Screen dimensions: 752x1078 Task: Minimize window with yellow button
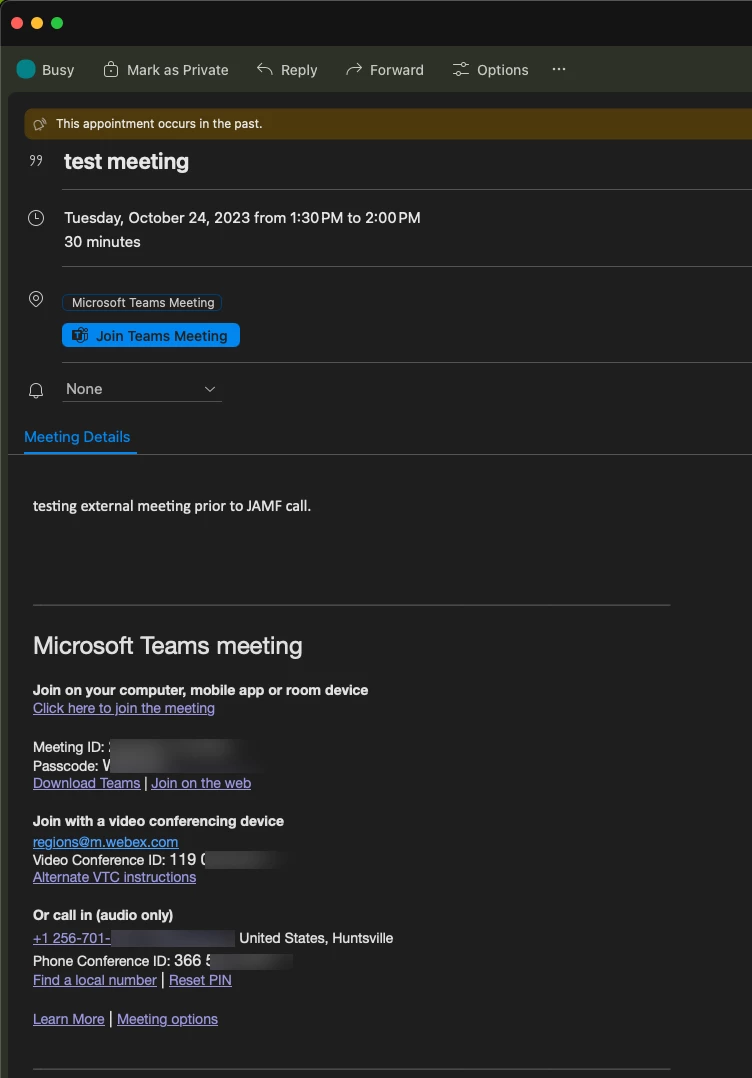(x=37, y=23)
